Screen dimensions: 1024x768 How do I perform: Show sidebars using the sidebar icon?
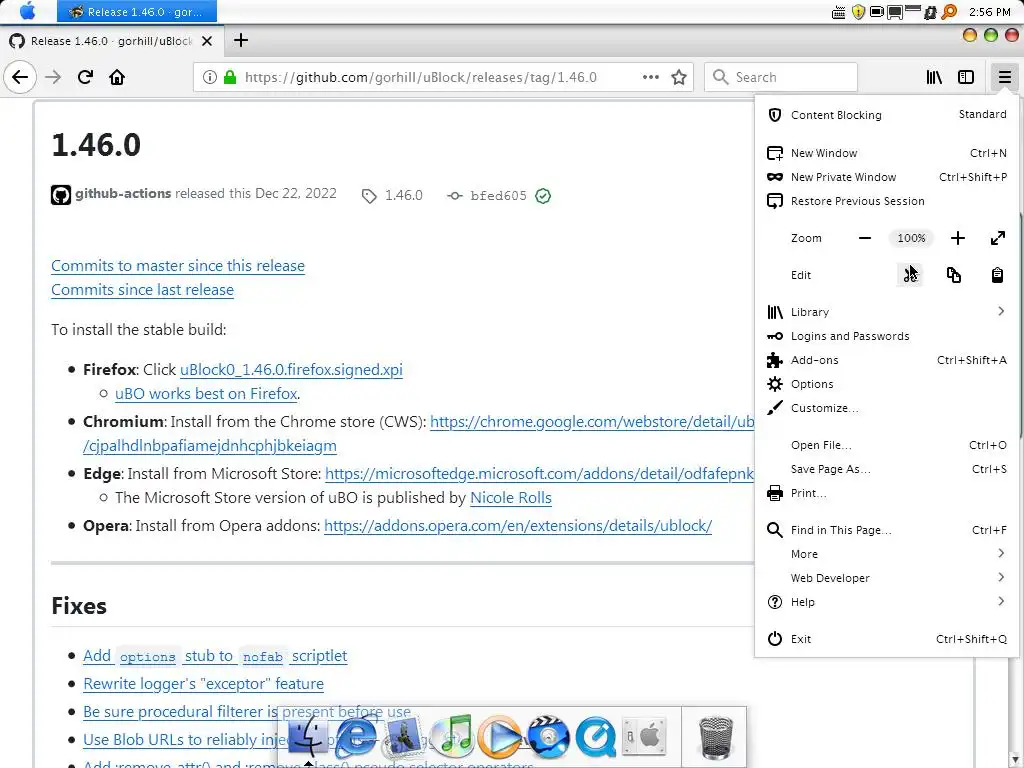coord(966,77)
